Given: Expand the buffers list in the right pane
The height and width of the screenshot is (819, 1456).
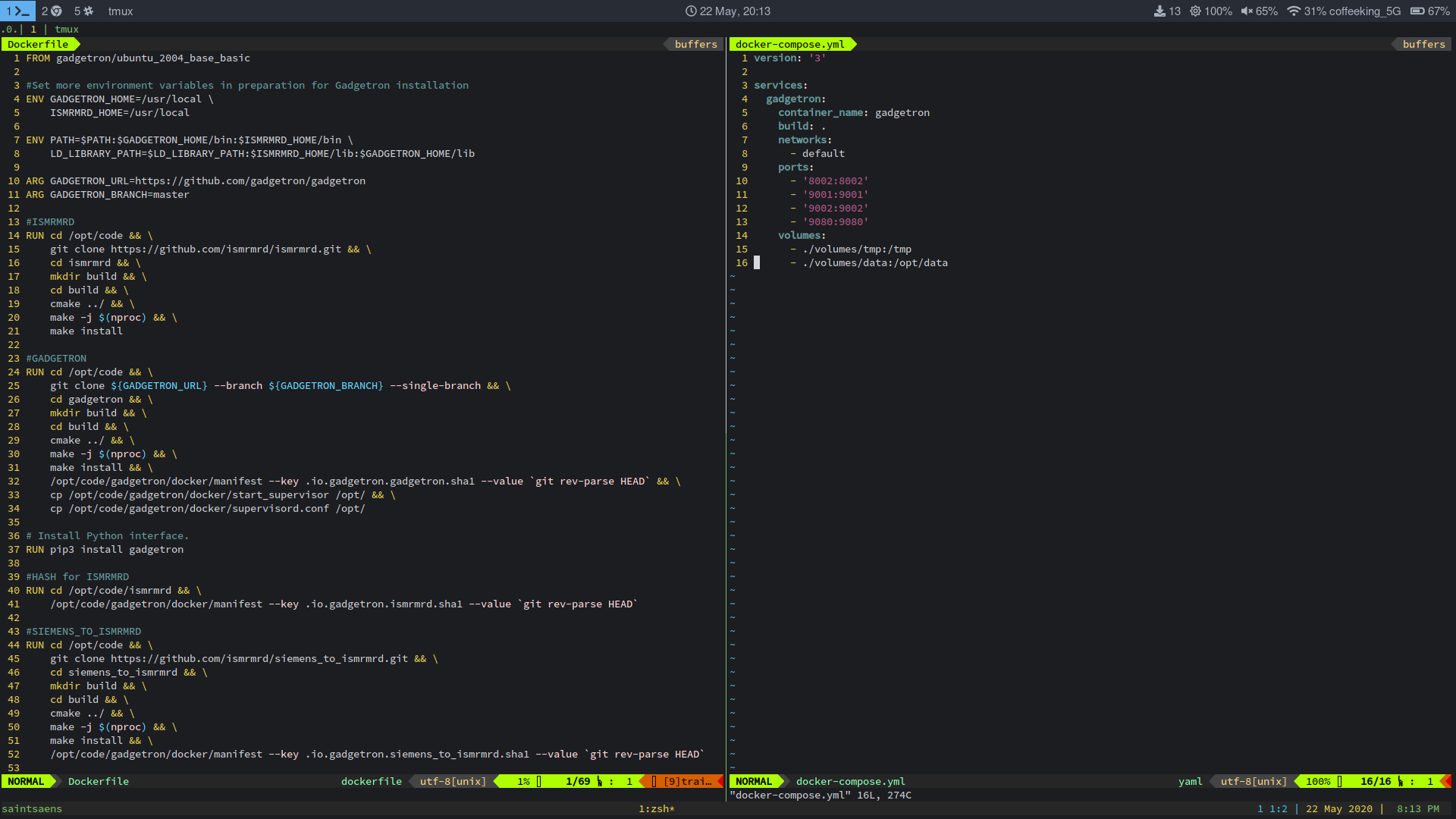Looking at the screenshot, I should tap(1423, 44).
